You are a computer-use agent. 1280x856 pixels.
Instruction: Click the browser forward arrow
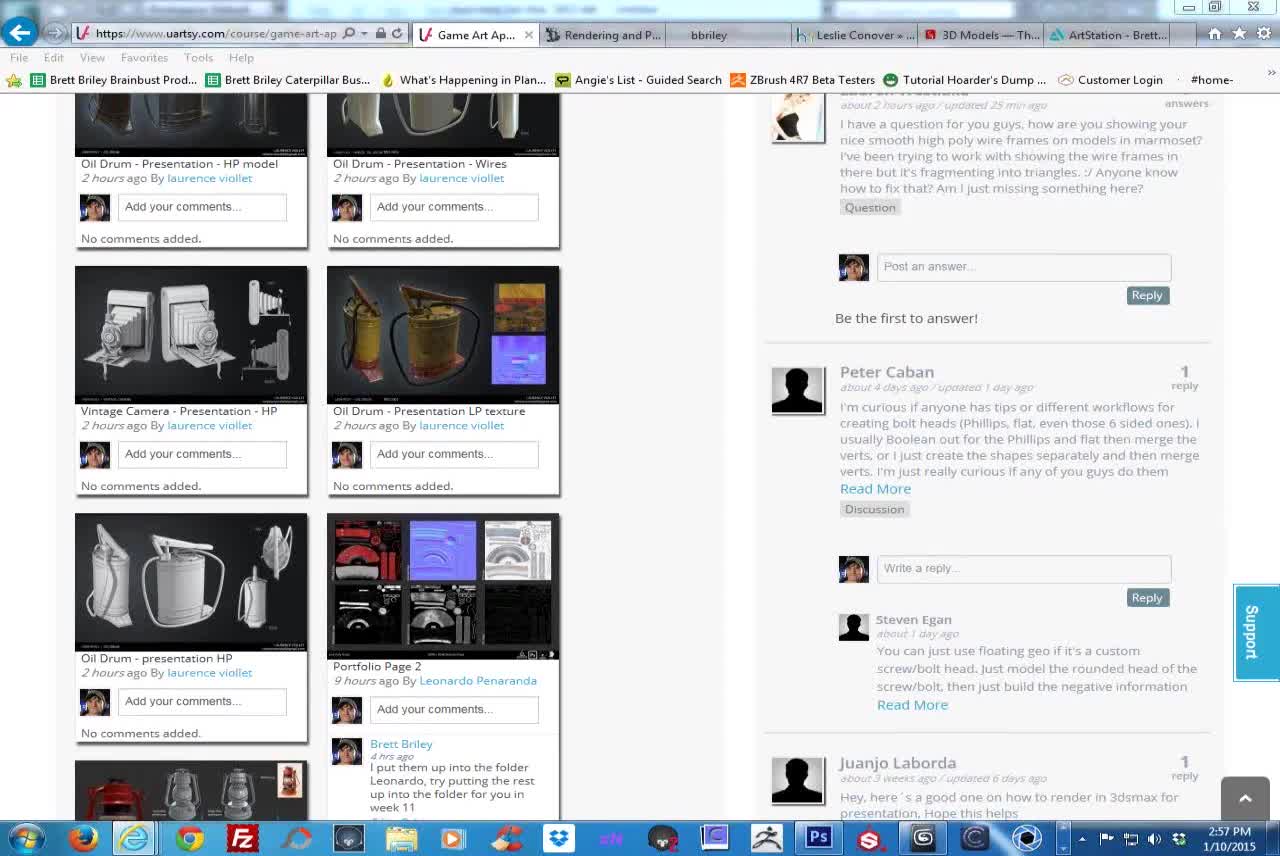coord(55,33)
